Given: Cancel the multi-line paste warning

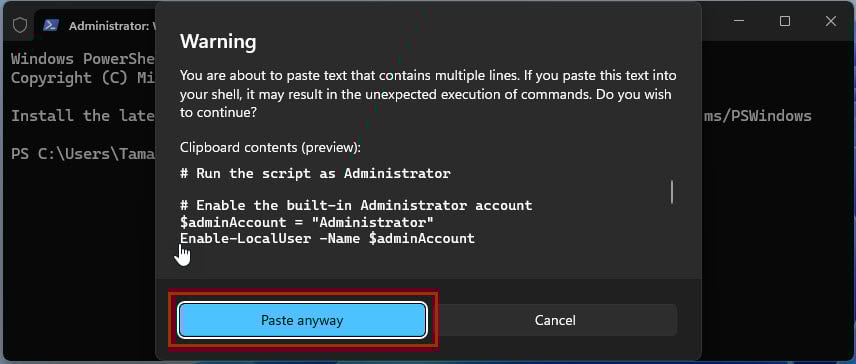Looking at the screenshot, I should coord(555,320).
